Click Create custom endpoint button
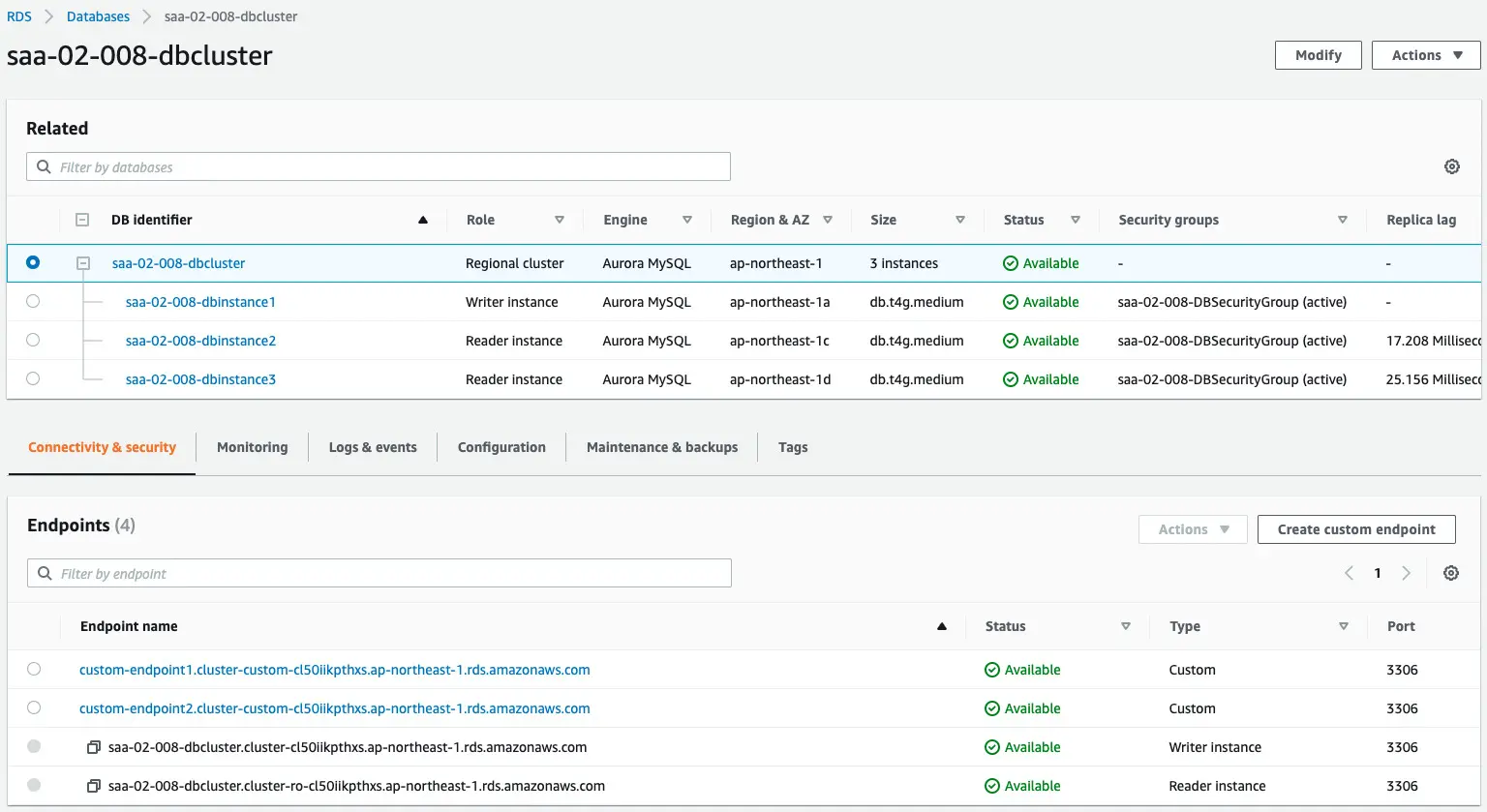 1355,529
